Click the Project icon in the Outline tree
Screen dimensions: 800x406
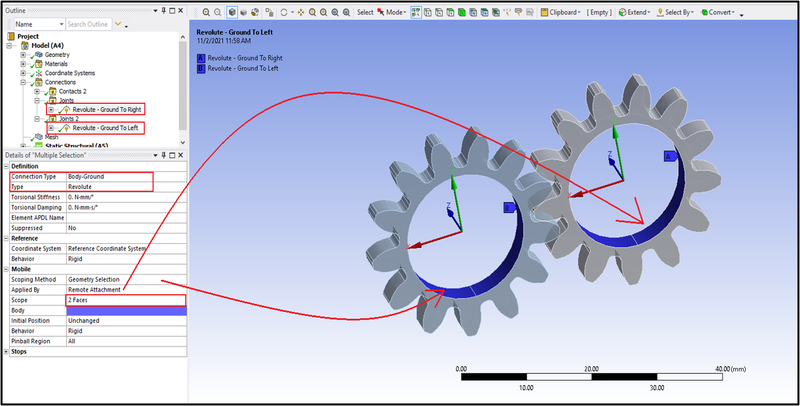[x=11, y=36]
